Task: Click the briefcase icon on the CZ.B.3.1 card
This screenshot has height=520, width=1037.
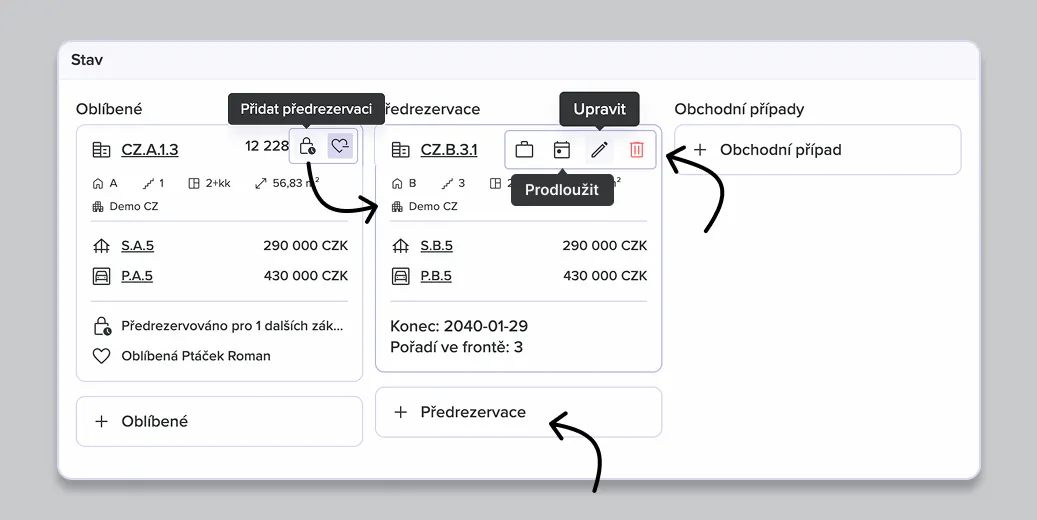Action: click(524, 150)
